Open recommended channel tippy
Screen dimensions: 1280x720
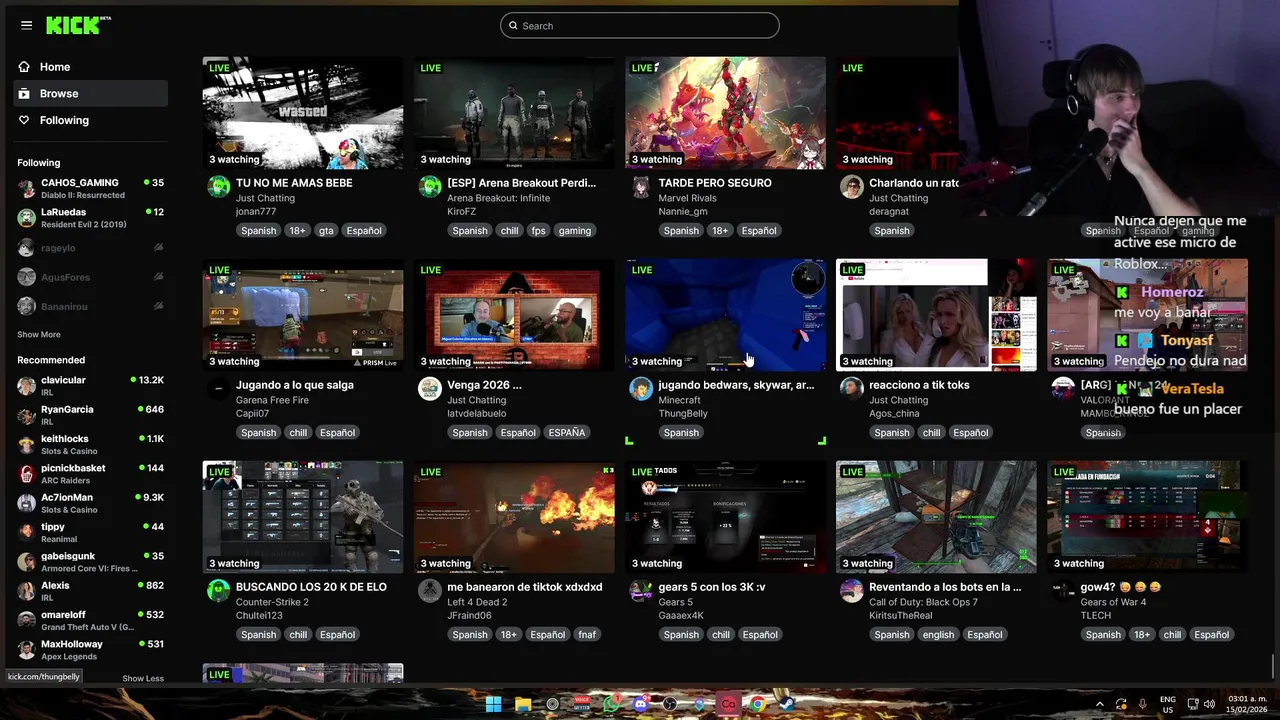pyautogui.click(x=91, y=532)
